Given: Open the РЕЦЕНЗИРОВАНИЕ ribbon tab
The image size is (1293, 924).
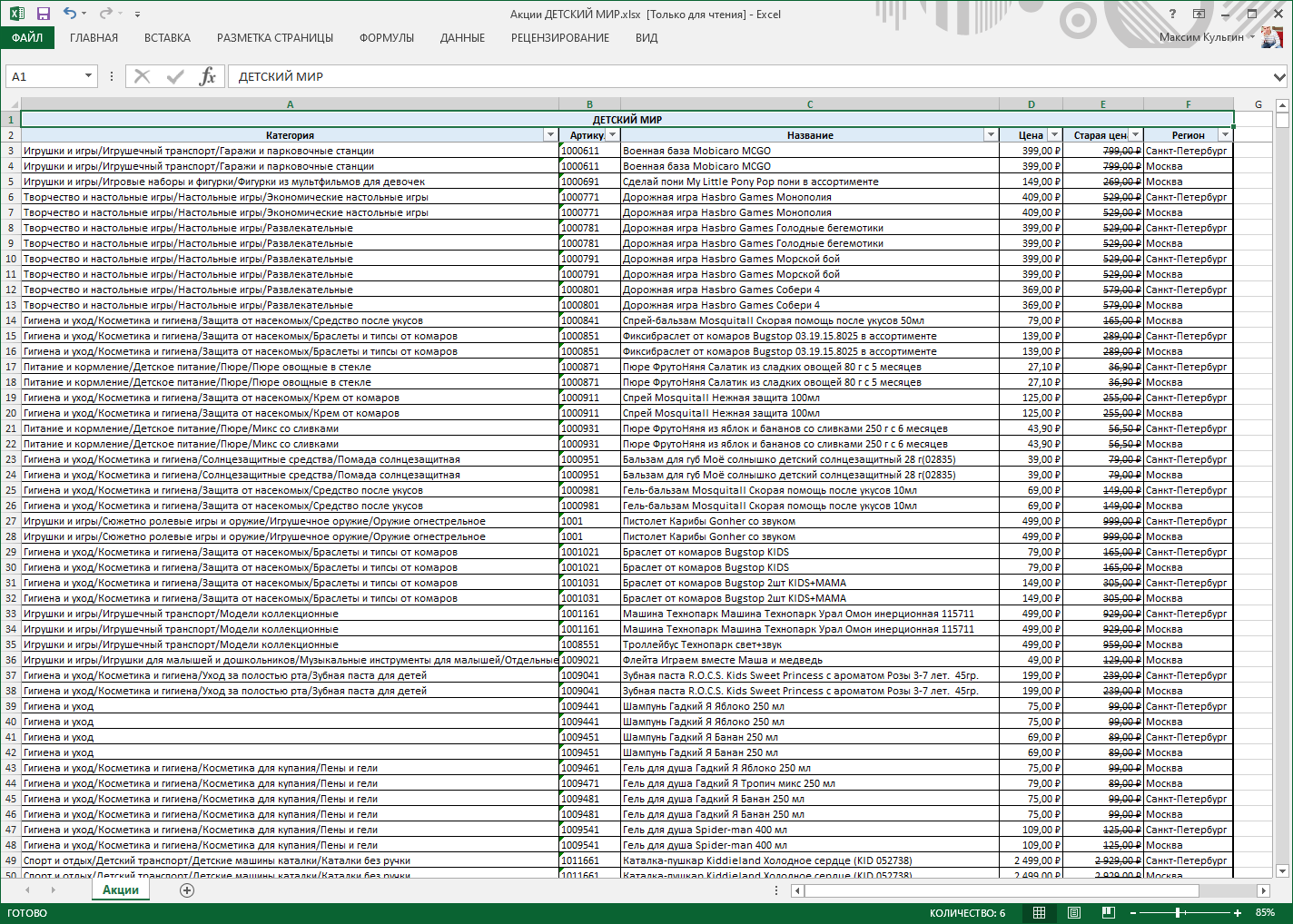Looking at the screenshot, I should (x=560, y=38).
